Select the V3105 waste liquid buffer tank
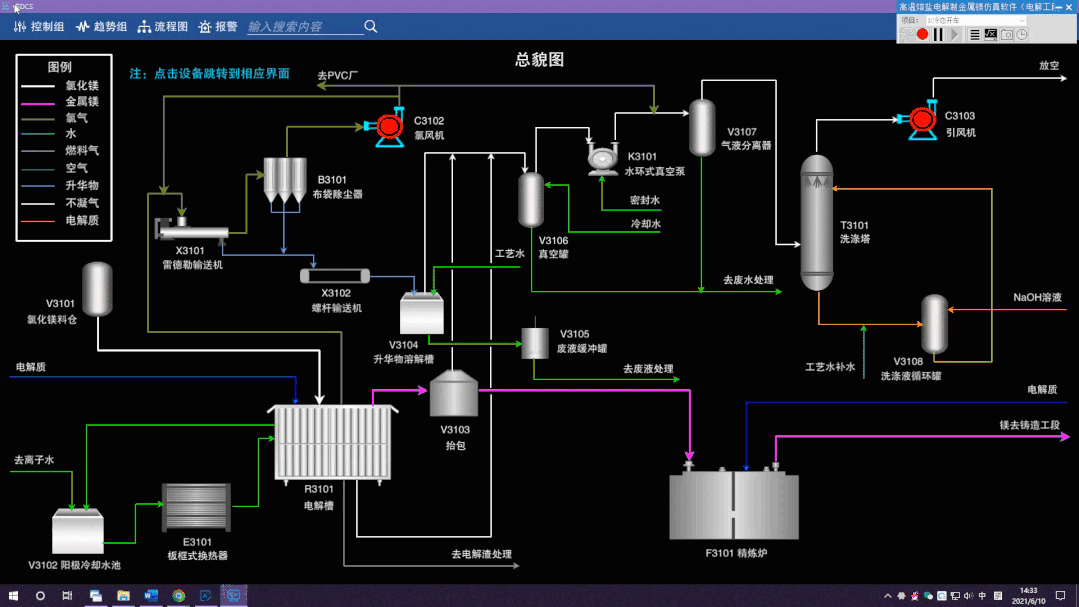The image size is (1079, 607). [535, 343]
